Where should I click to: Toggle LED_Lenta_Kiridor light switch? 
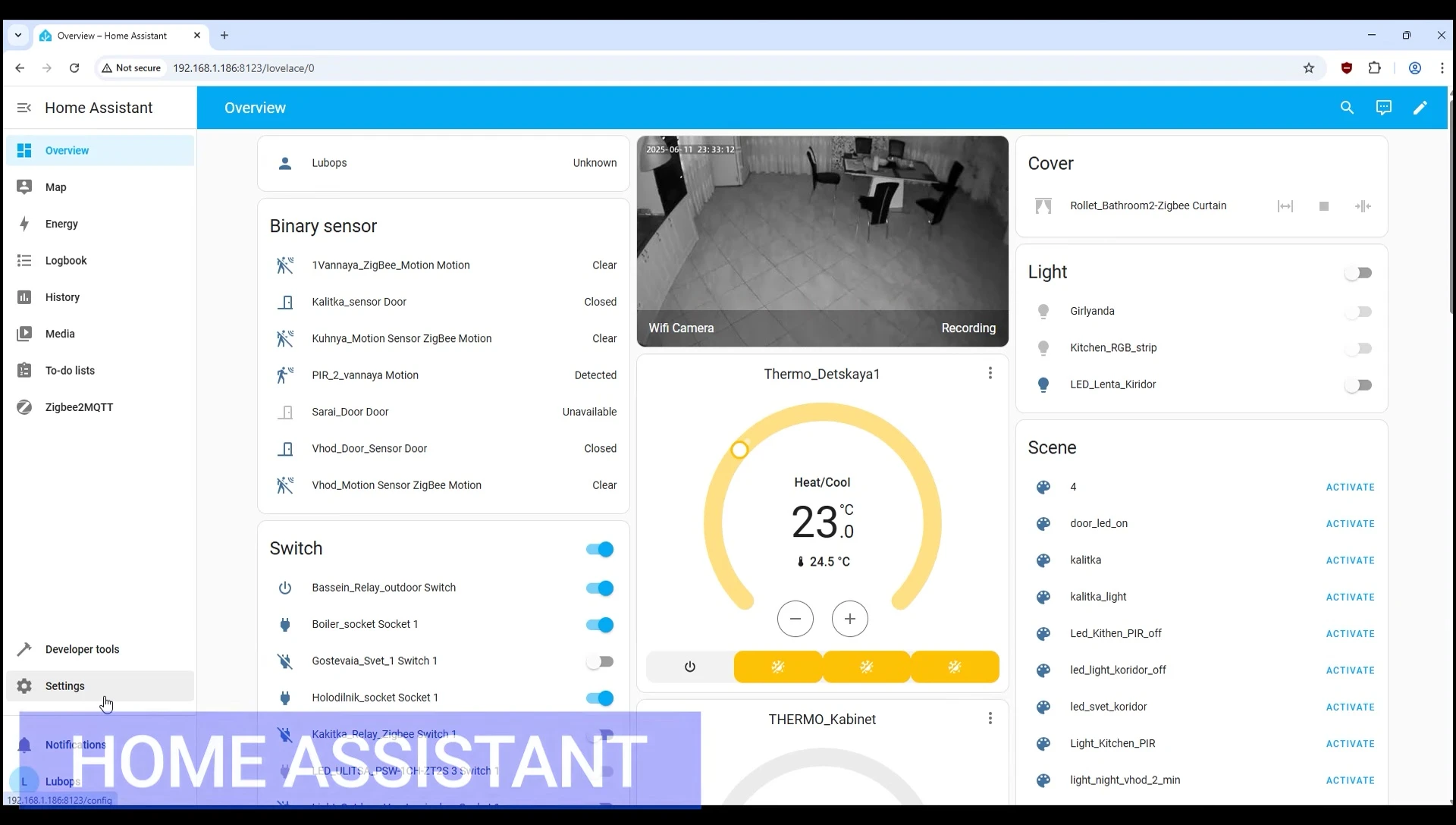1358,385
